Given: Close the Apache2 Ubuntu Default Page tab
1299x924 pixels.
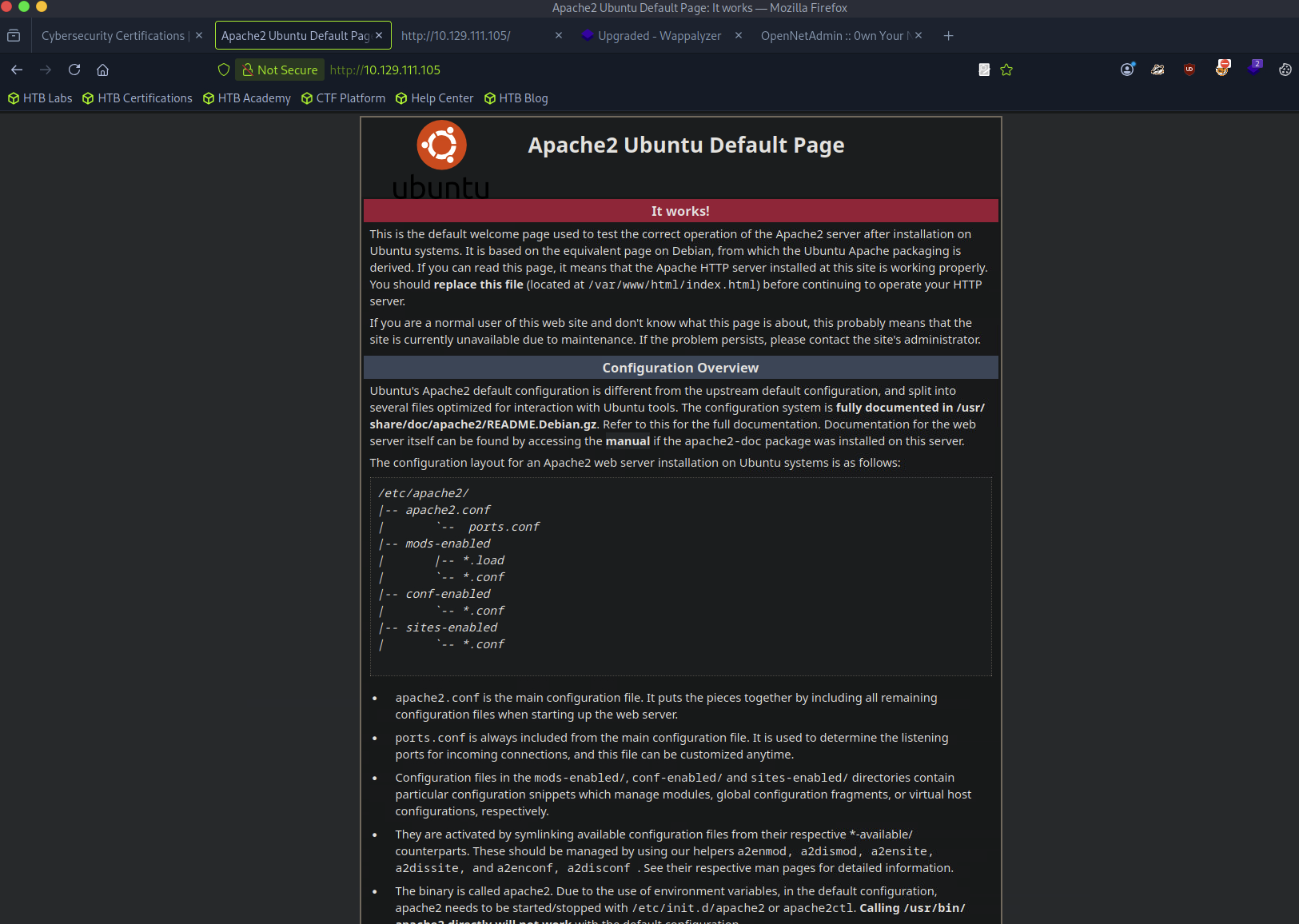Looking at the screenshot, I should pyautogui.click(x=379, y=35).
